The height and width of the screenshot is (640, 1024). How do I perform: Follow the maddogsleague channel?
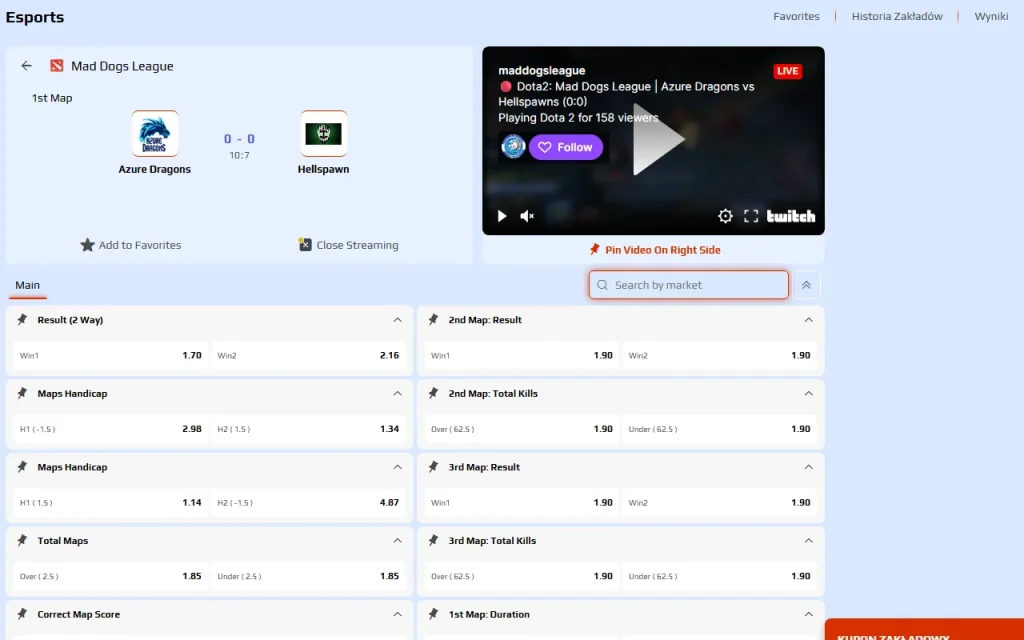coord(566,147)
